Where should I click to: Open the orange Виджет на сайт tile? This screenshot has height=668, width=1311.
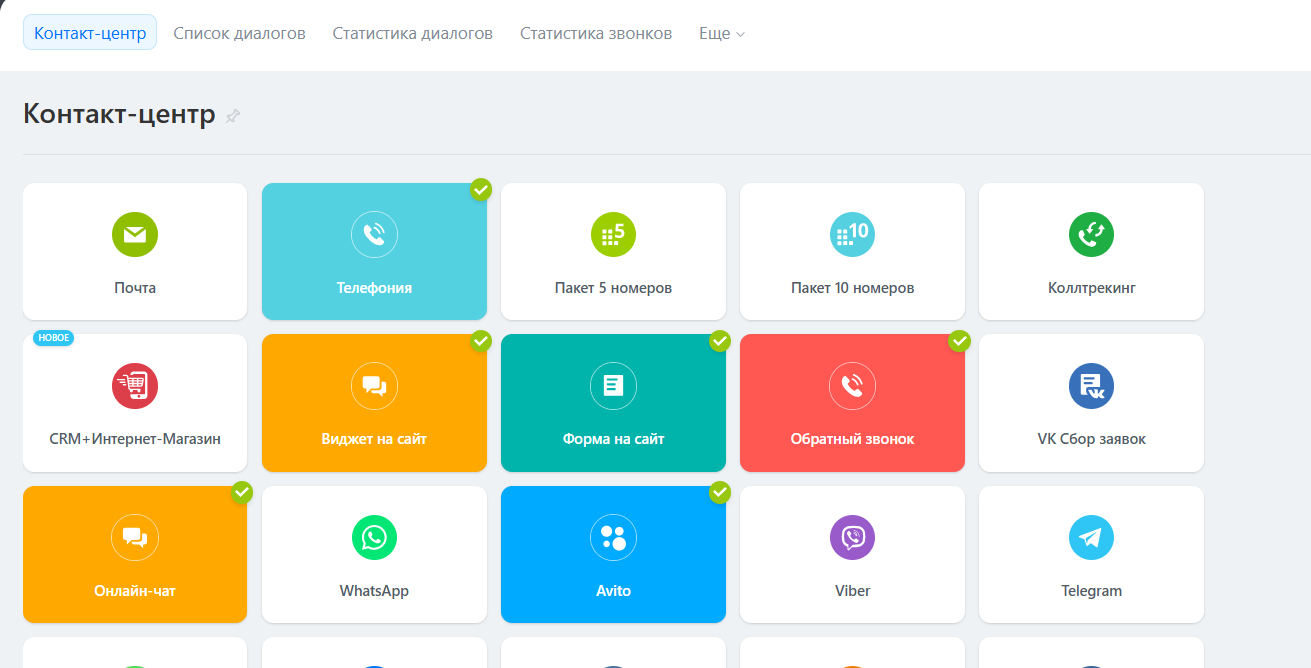[x=374, y=403]
